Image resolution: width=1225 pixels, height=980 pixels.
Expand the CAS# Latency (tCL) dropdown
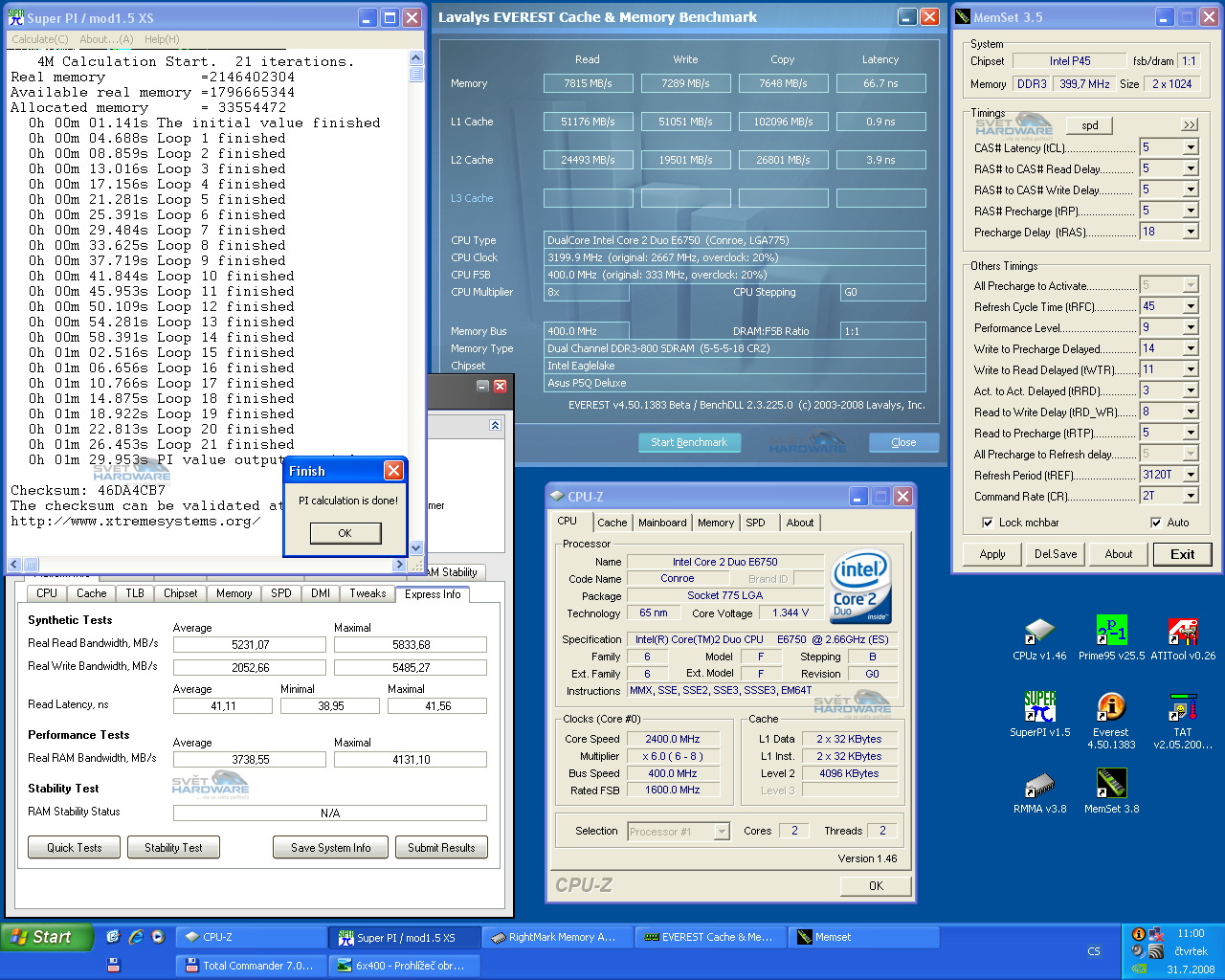pyautogui.click(x=1191, y=147)
